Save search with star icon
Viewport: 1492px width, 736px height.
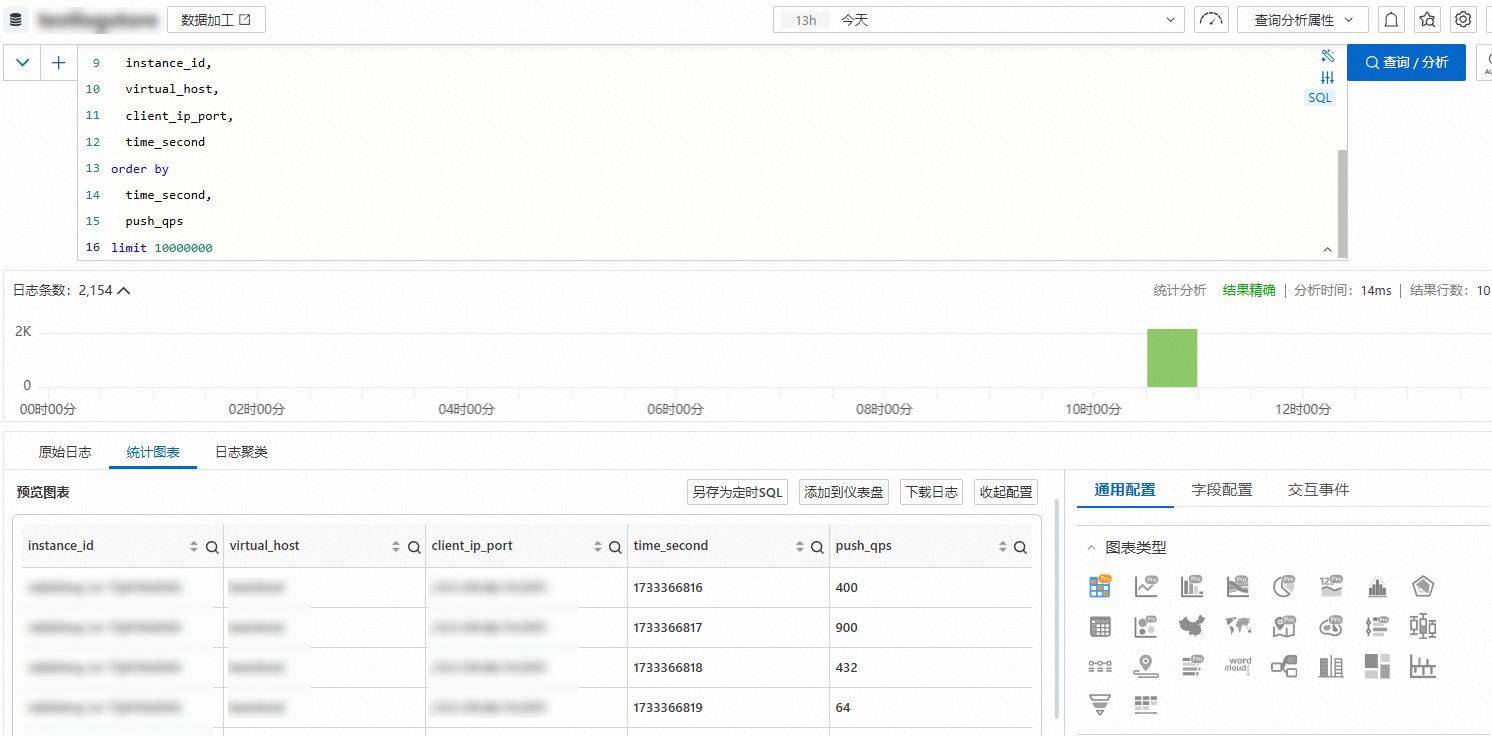pos(1427,20)
